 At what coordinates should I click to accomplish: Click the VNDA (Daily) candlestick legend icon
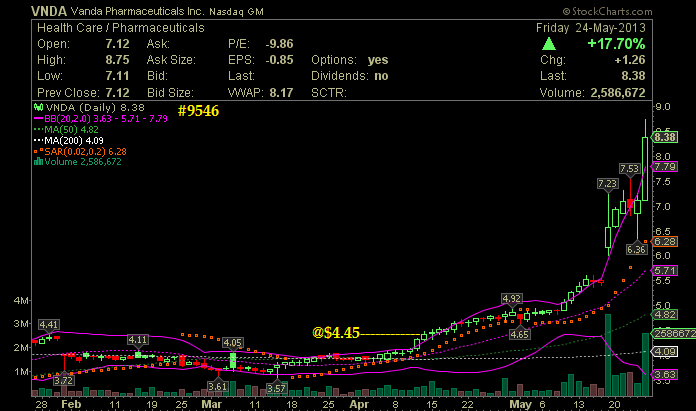click(x=39, y=106)
